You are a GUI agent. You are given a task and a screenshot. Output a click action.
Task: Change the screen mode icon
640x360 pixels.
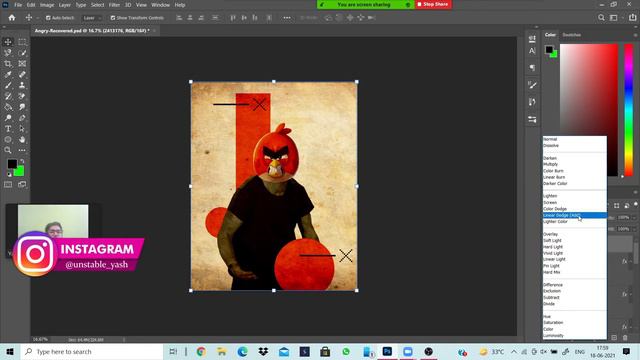click(x=22, y=184)
